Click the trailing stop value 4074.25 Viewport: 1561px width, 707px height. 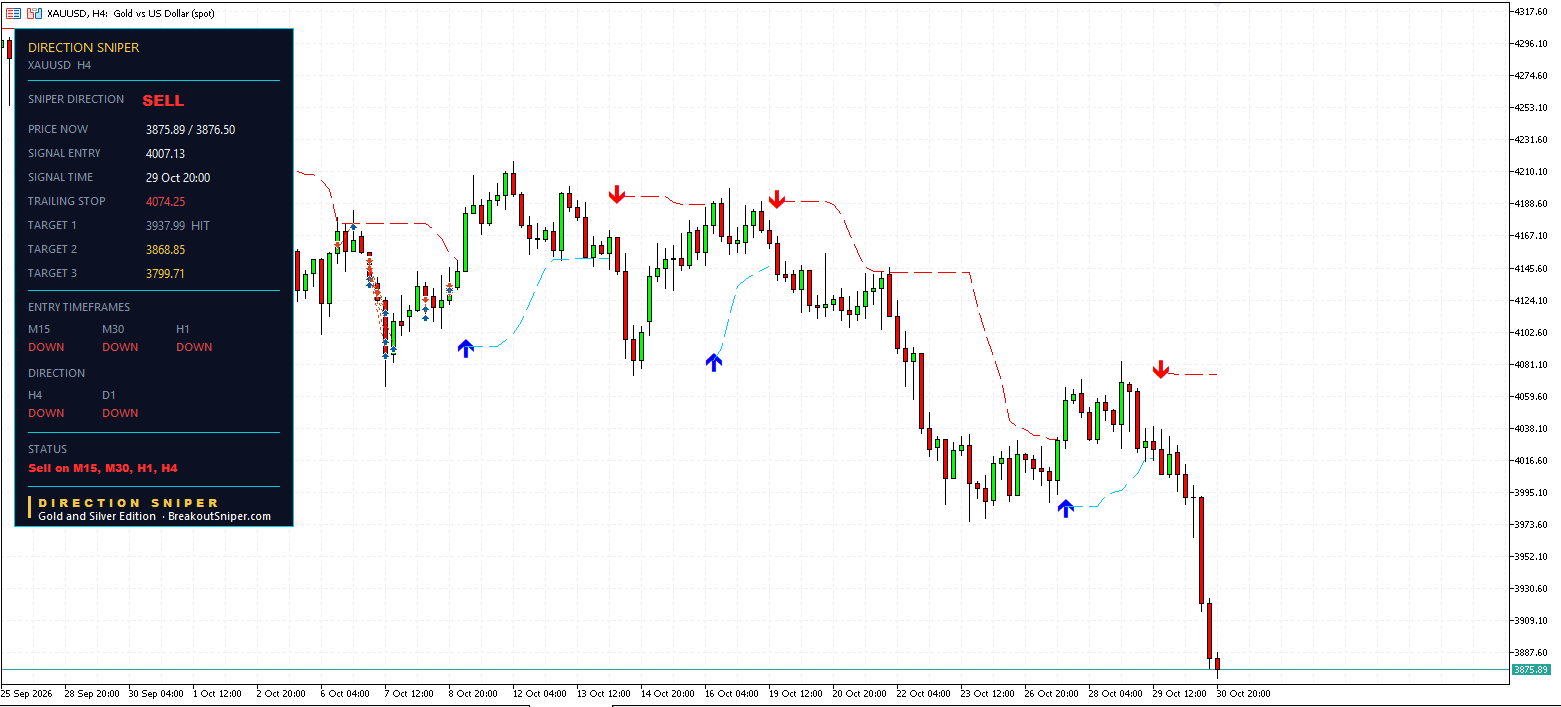click(x=166, y=202)
